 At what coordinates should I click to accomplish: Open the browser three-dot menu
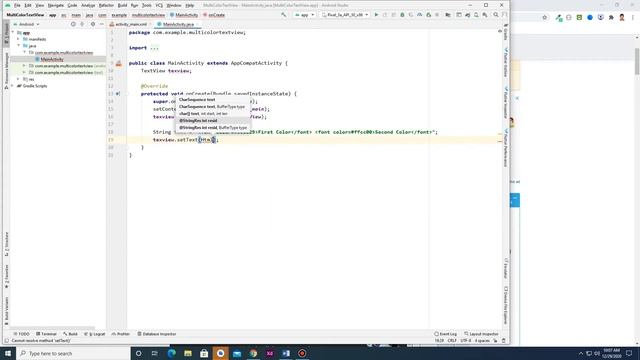coord(633,18)
